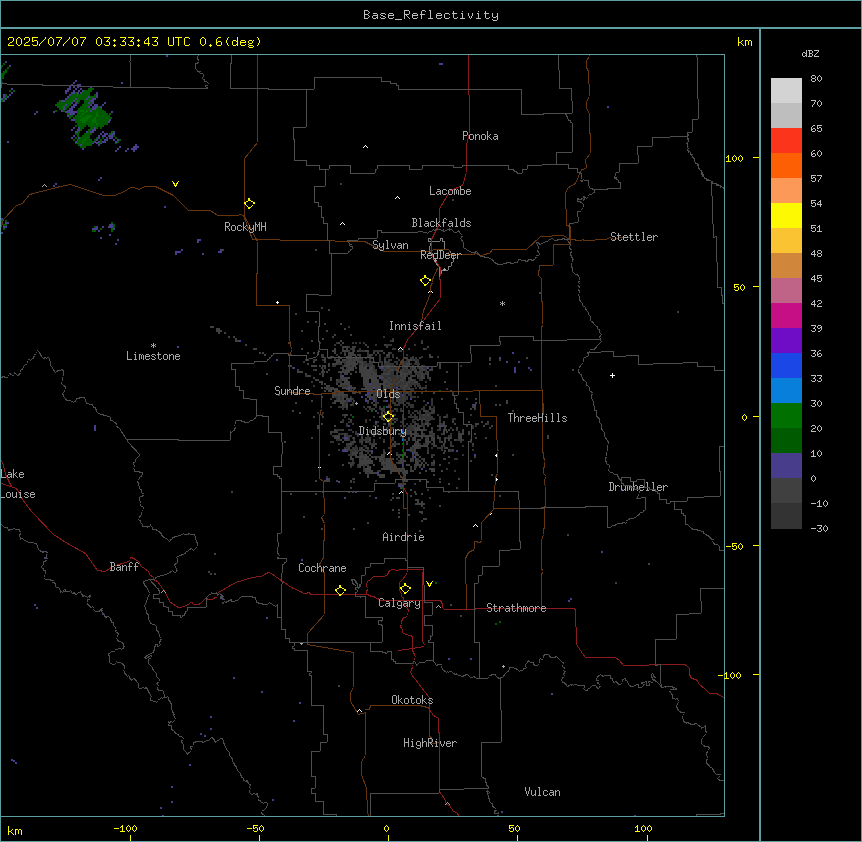
Task: Click the yellow diamond marker between Olds and Didsbury
Action: (x=388, y=417)
